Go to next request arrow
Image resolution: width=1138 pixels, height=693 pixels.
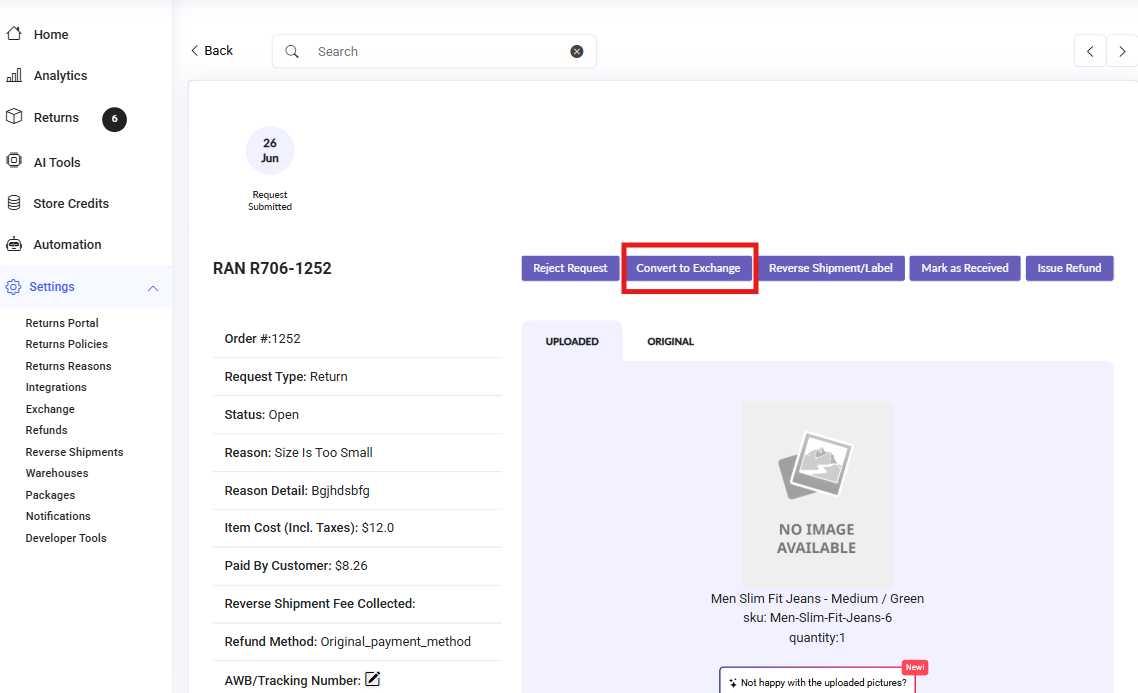[1122, 51]
